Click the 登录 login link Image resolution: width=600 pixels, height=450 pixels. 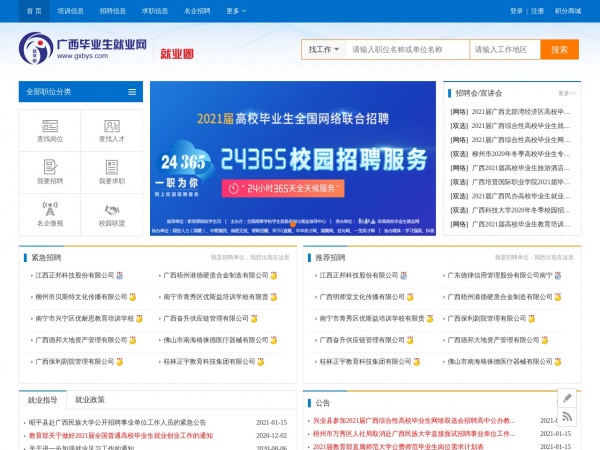click(516, 11)
